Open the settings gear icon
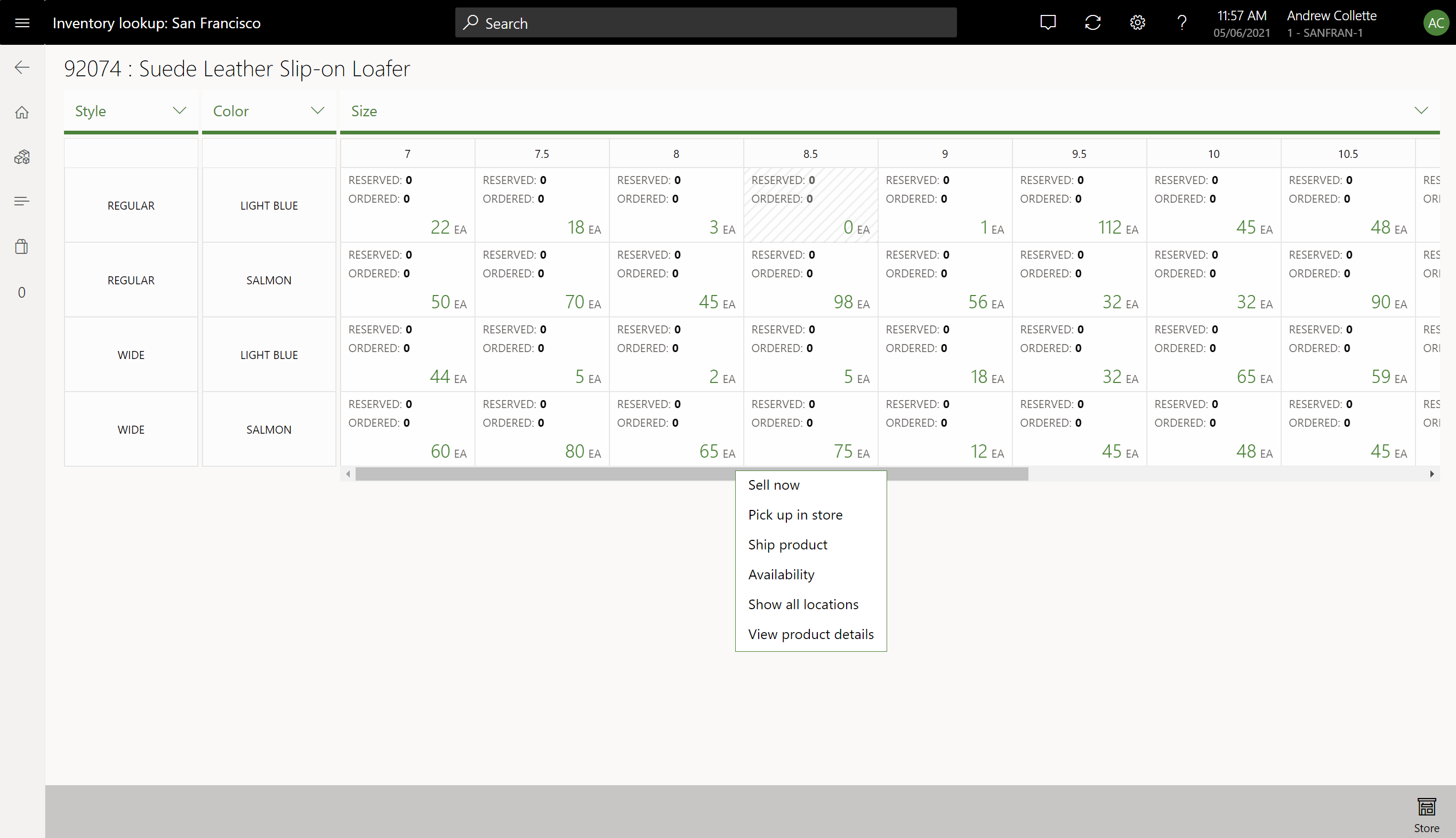The height and width of the screenshot is (838, 1456). tap(1137, 22)
